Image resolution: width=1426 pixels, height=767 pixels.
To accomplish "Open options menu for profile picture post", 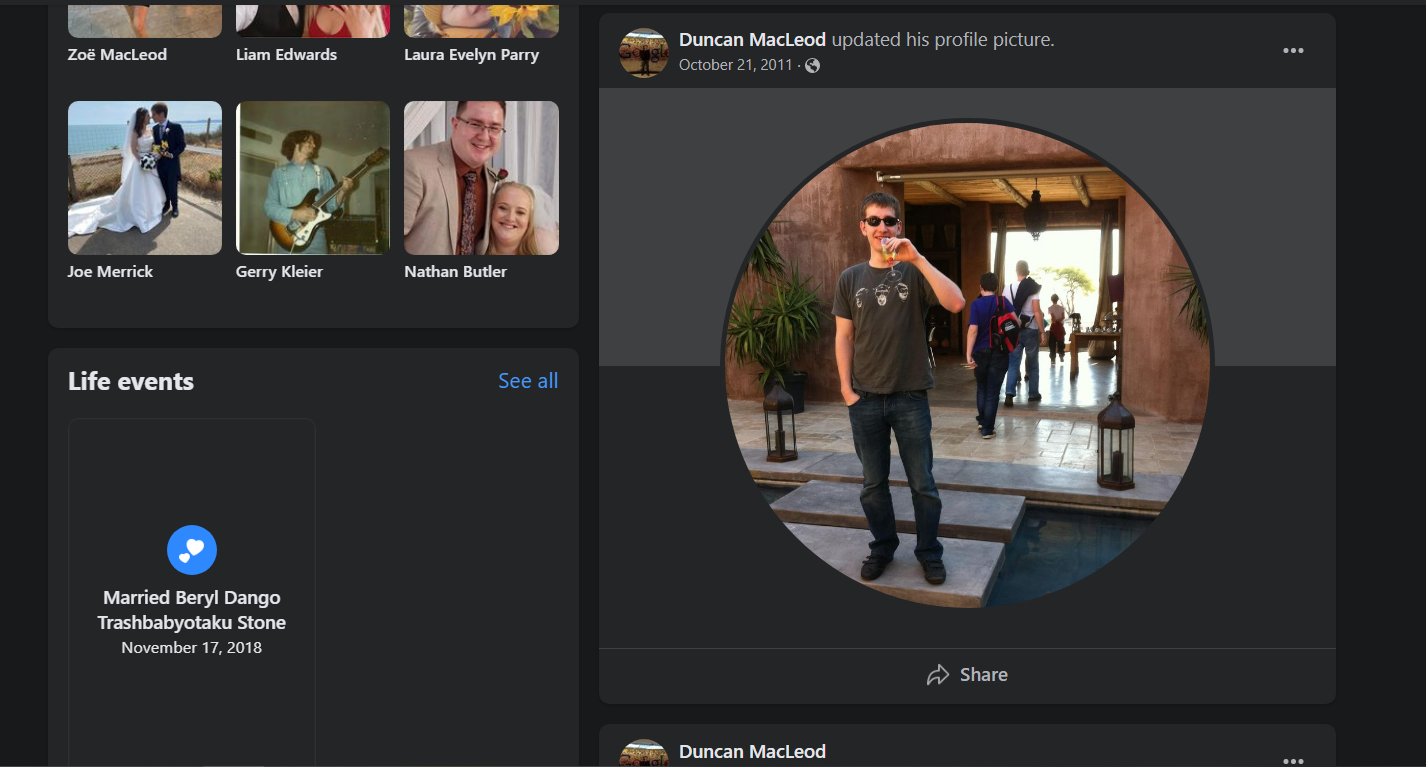I will click(1293, 51).
